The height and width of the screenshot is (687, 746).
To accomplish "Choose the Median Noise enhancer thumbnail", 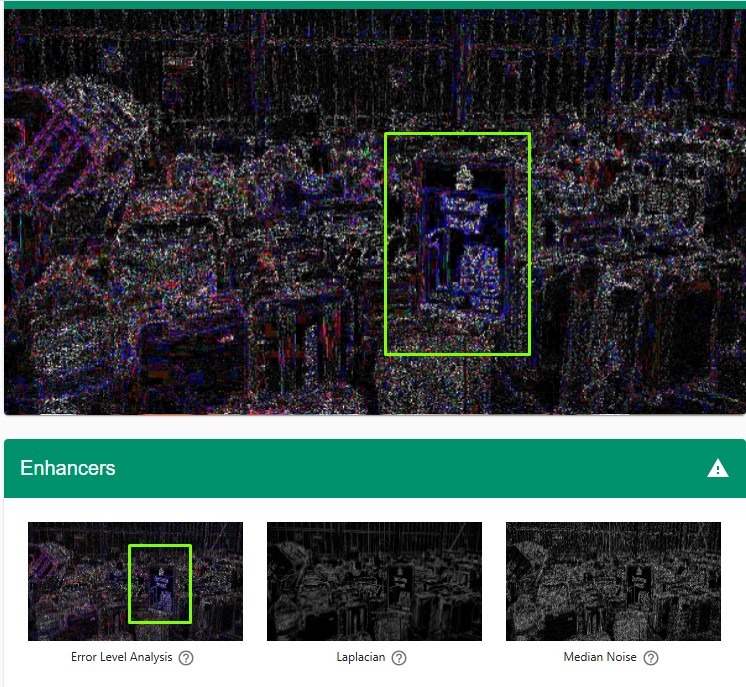I will tap(613, 581).
